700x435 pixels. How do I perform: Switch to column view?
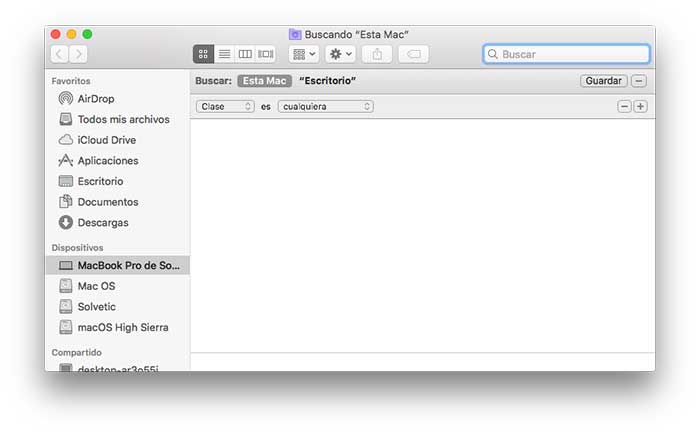coord(245,54)
